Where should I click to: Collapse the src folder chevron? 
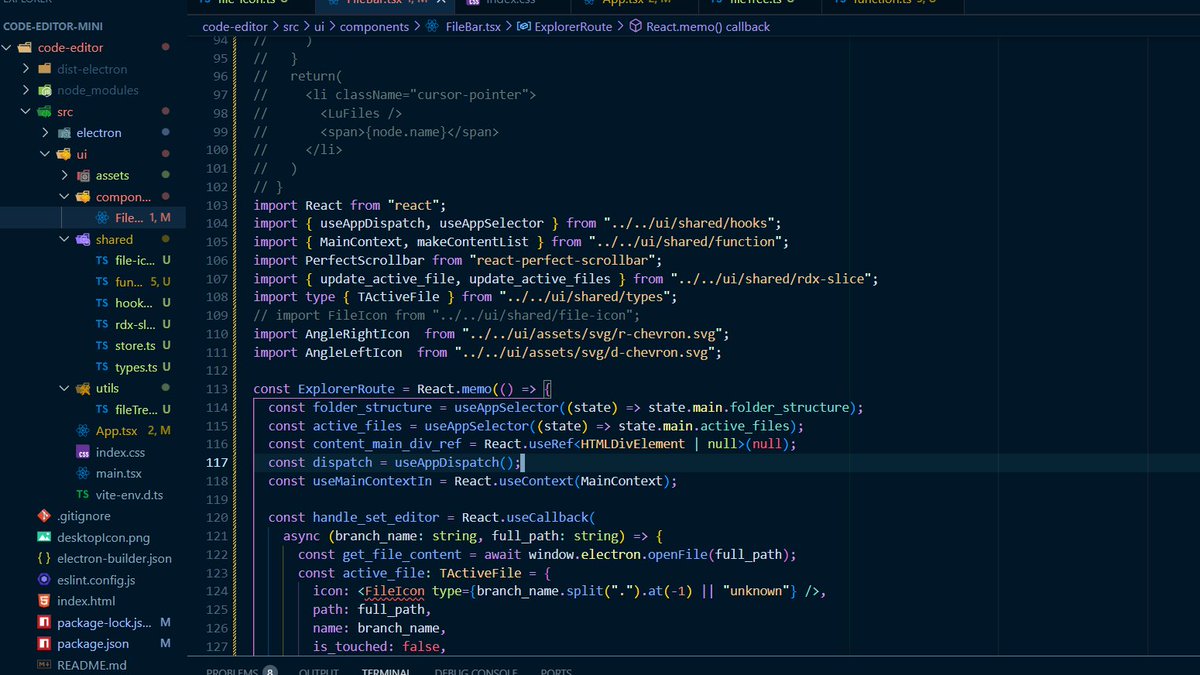click(x=26, y=112)
